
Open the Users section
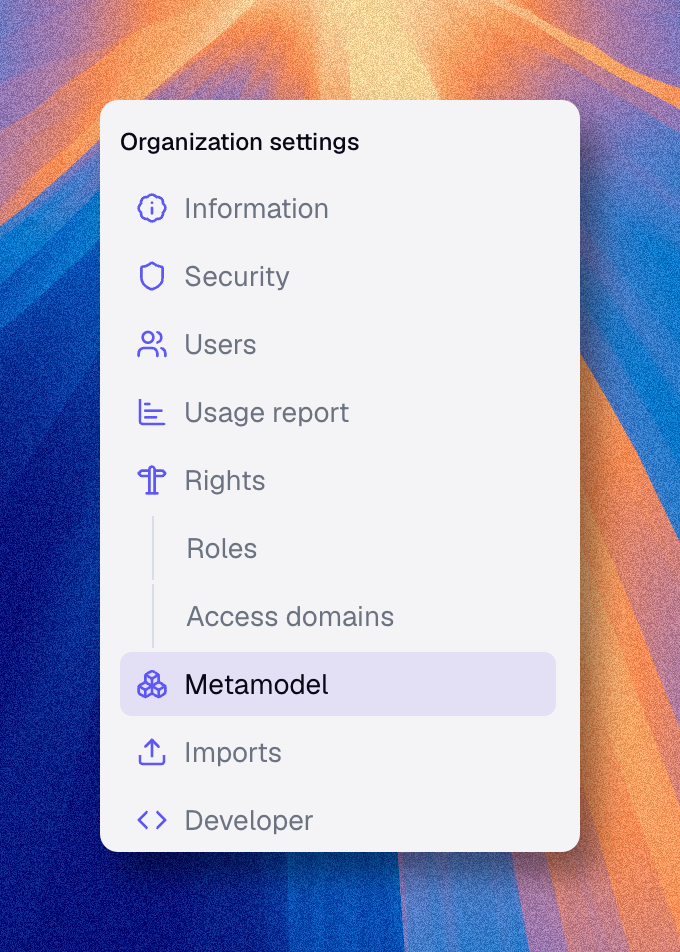click(x=220, y=344)
